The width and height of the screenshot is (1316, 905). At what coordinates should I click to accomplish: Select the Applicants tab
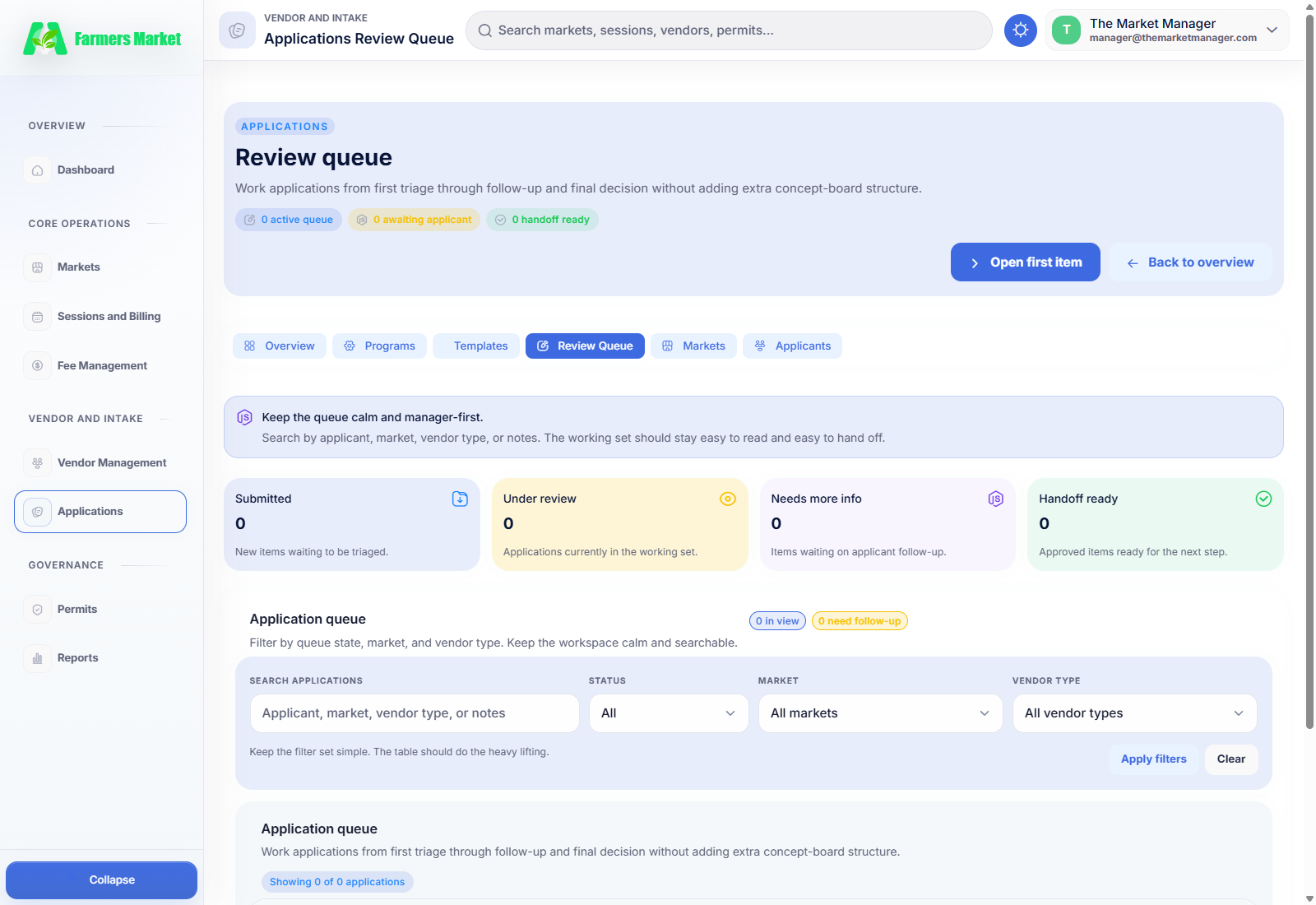tap(792, 346)
